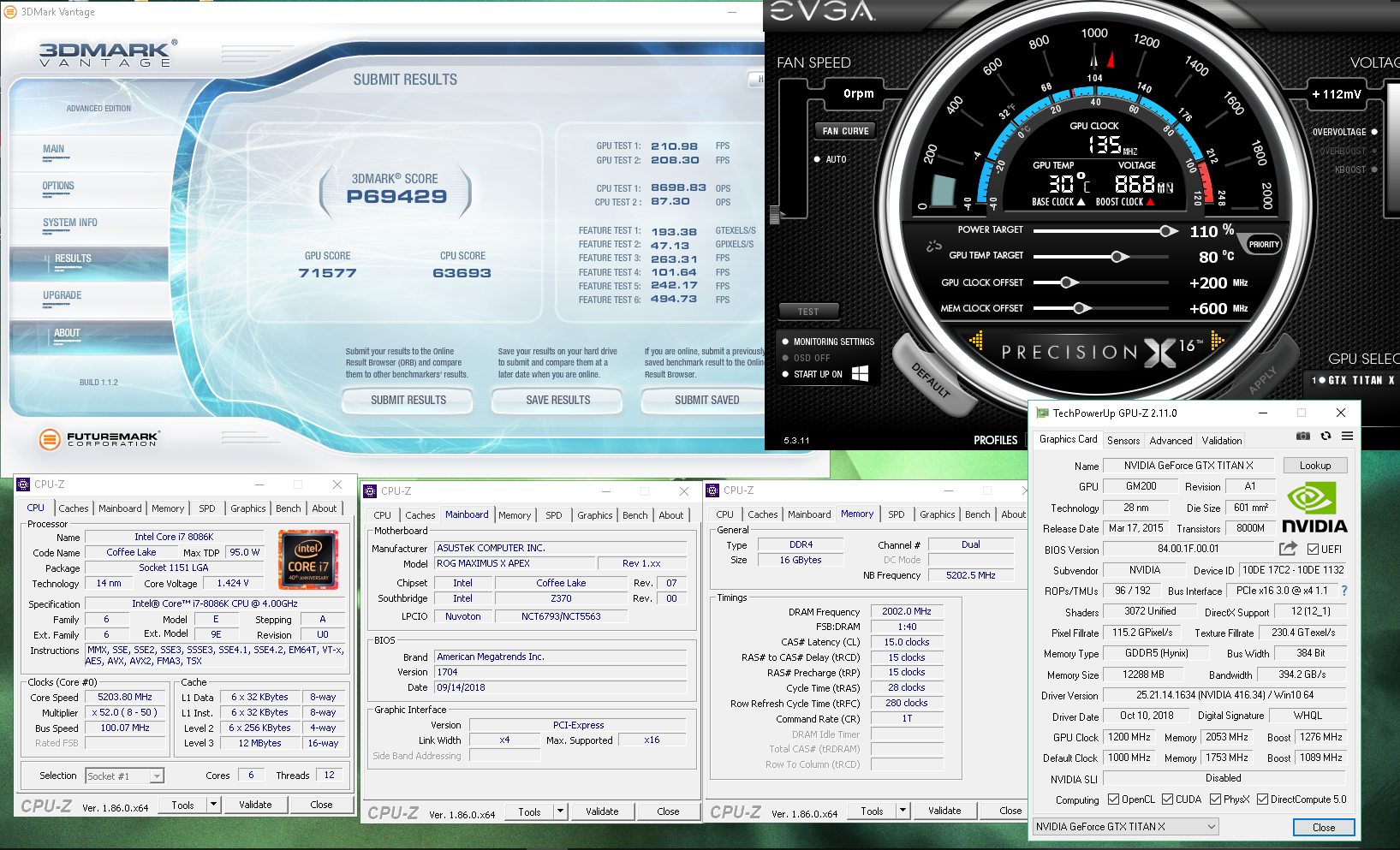Image resolution: width=1400 pixels, height=850 pixels.
Task: Toggle the OpenCL checkbox
Action: click(x=1113, y=799)
